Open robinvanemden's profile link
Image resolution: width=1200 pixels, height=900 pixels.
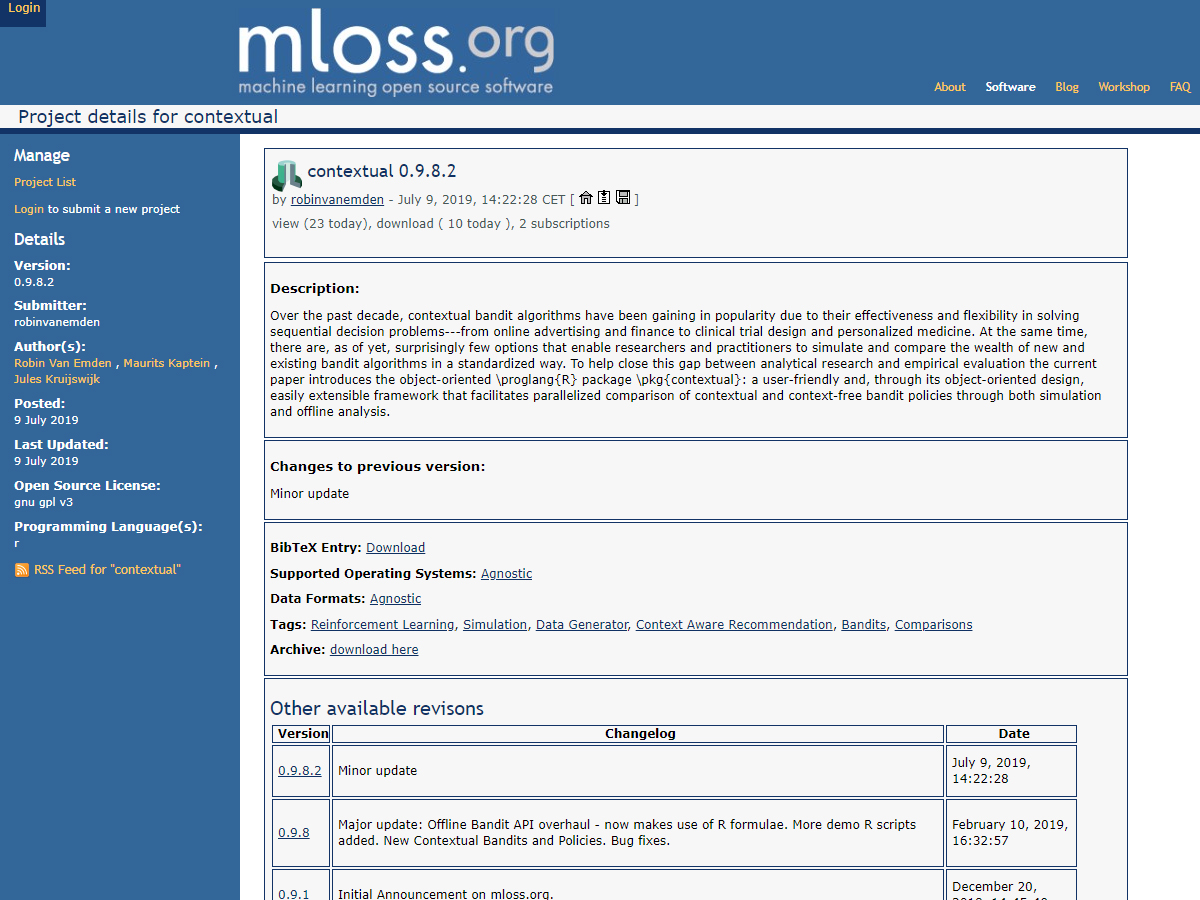click(x=337, y=199)
